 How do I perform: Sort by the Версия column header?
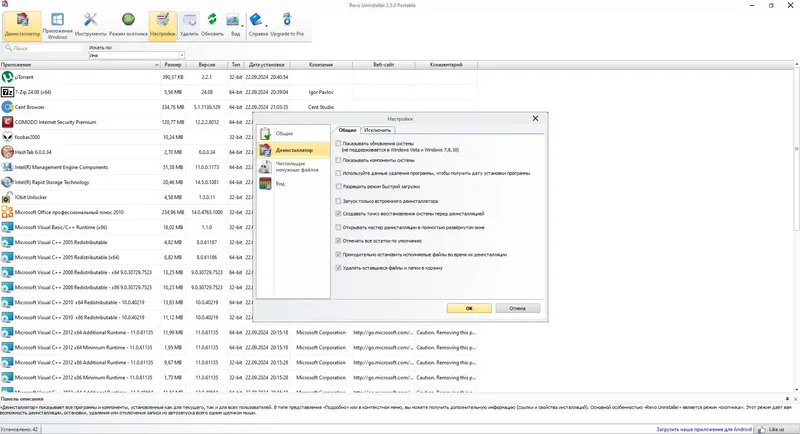tap(207, 65)
